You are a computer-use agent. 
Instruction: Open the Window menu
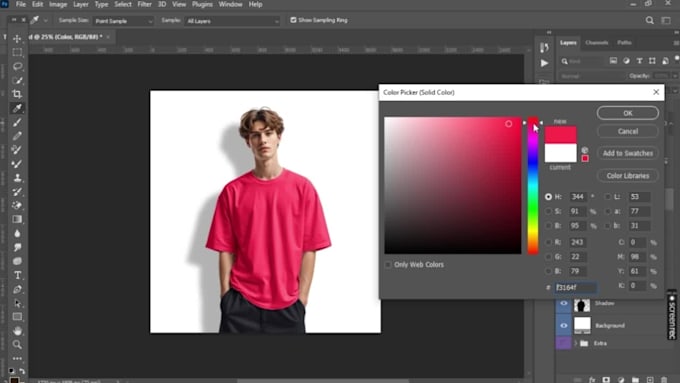(x=230, y=4)
